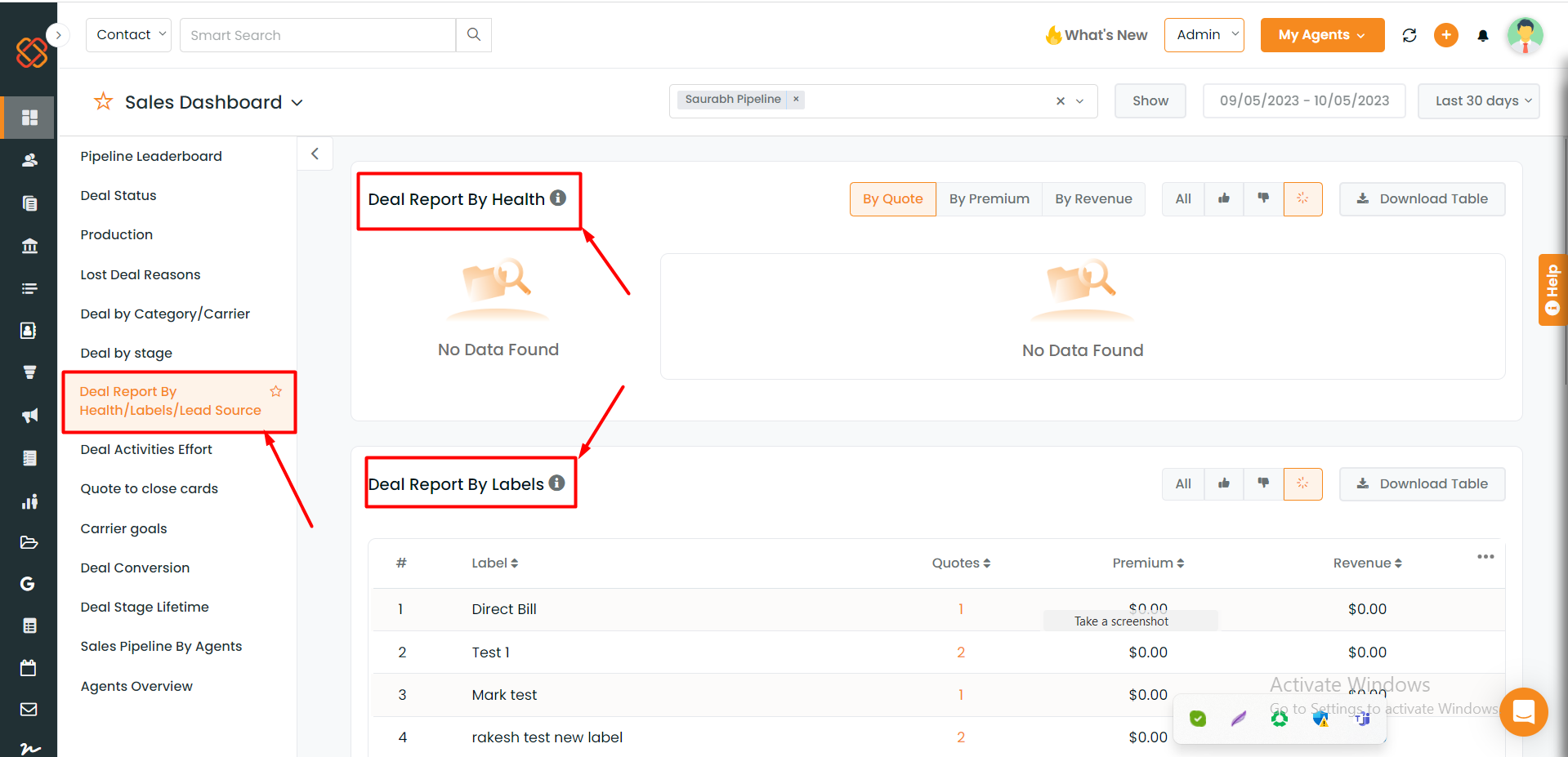Open the Contact type dropdown
The height and width of the screenshot is (757, 1568).
(x=128, y=35)
